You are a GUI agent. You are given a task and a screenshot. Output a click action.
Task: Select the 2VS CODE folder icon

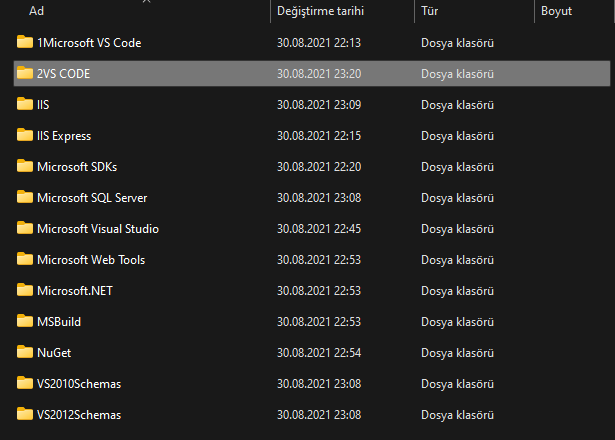coord(25,73)
